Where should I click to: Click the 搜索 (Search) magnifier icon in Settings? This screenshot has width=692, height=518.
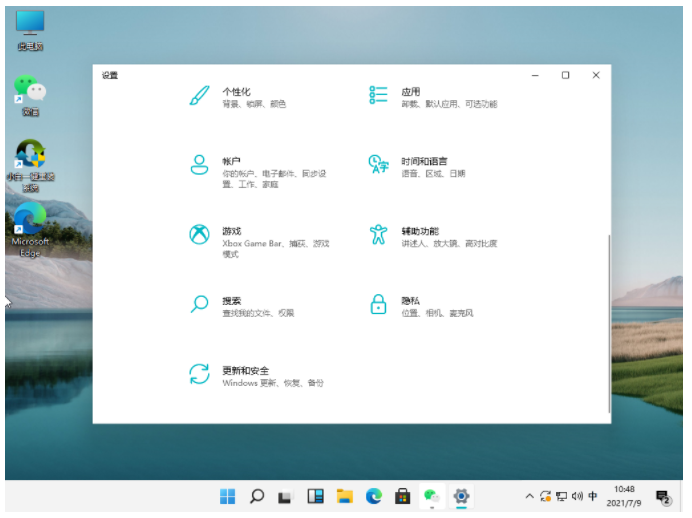tap(198, 304)
